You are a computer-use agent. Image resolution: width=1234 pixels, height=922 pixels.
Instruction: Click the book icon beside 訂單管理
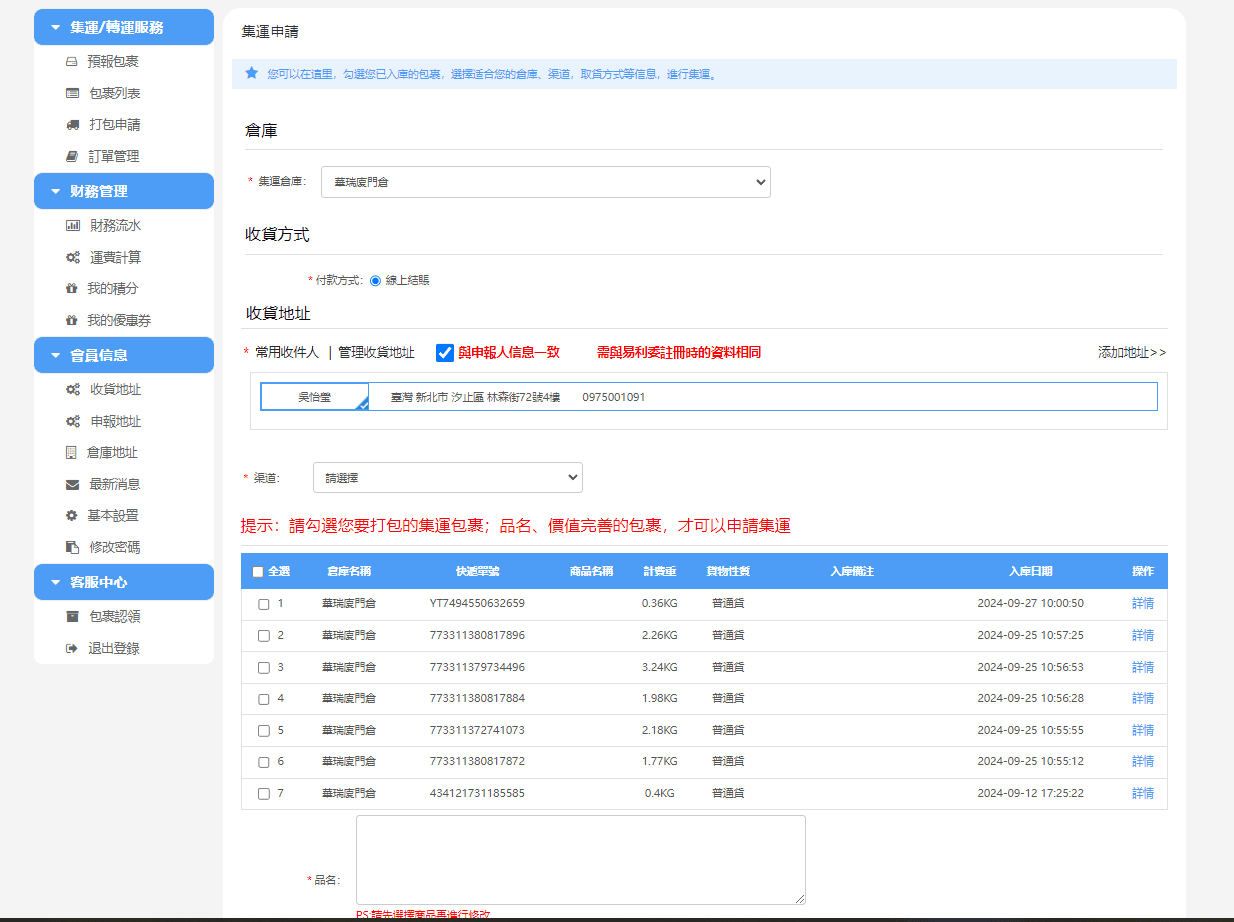[x=71, y=157]
